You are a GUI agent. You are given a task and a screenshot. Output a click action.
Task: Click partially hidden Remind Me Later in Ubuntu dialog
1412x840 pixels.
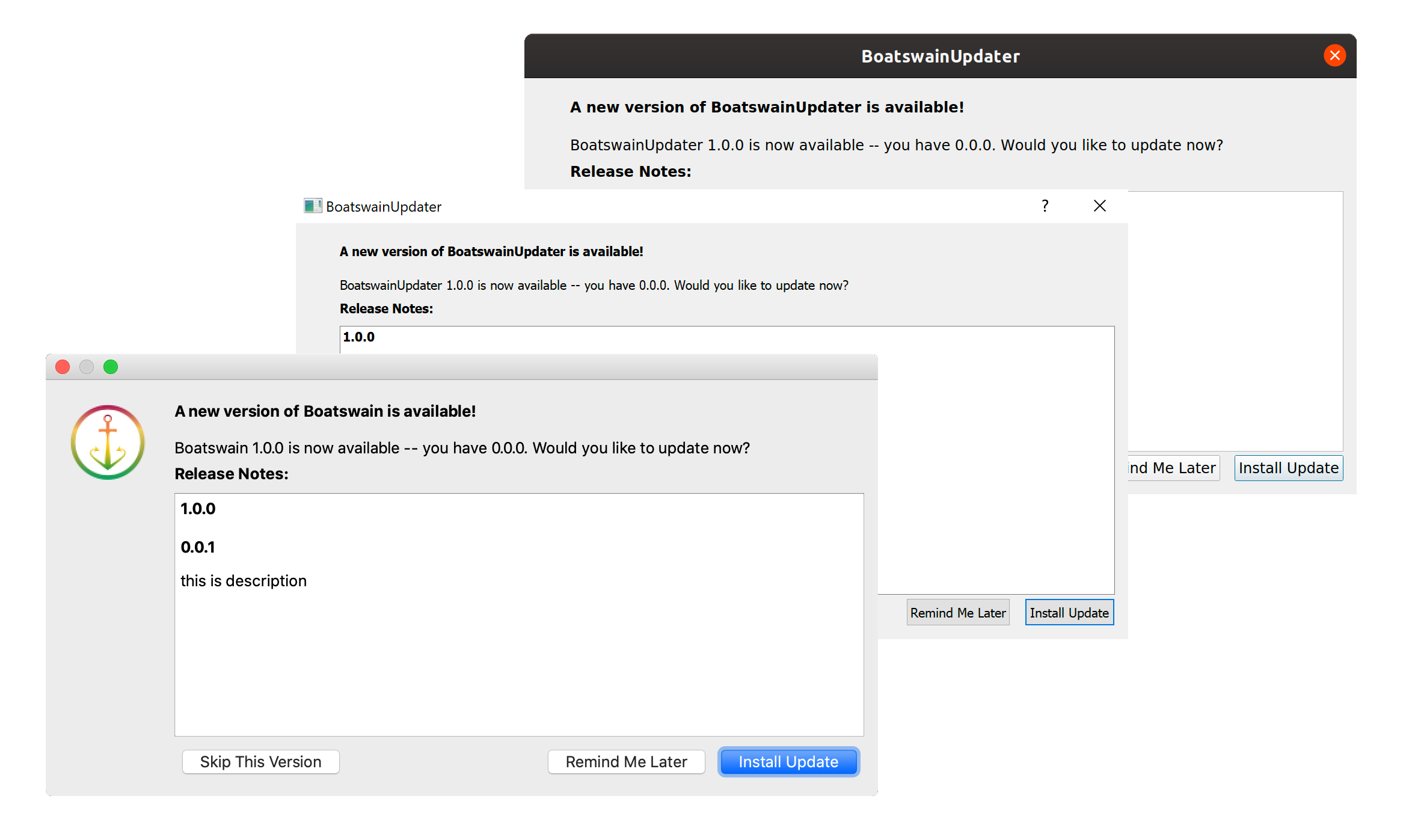(x=1173, y=468)
